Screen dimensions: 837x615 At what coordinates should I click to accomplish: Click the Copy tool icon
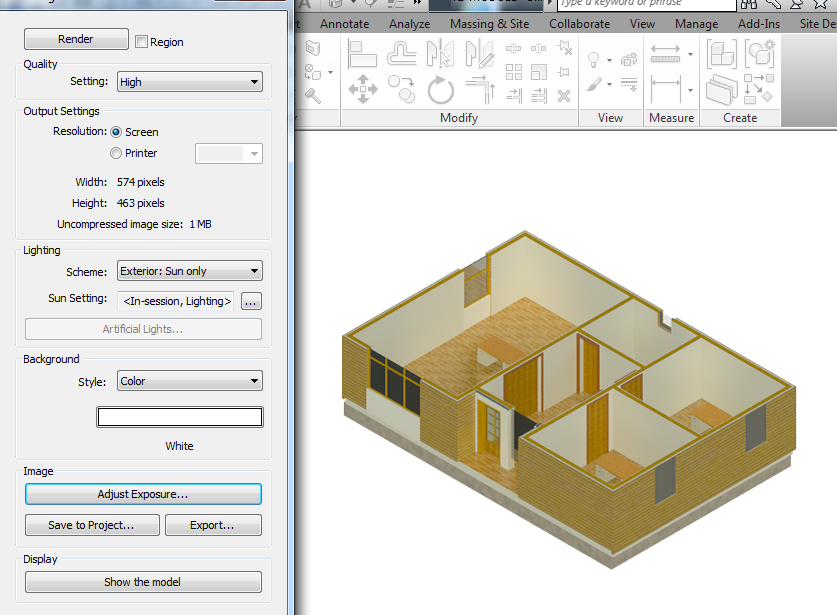point(402,89)
